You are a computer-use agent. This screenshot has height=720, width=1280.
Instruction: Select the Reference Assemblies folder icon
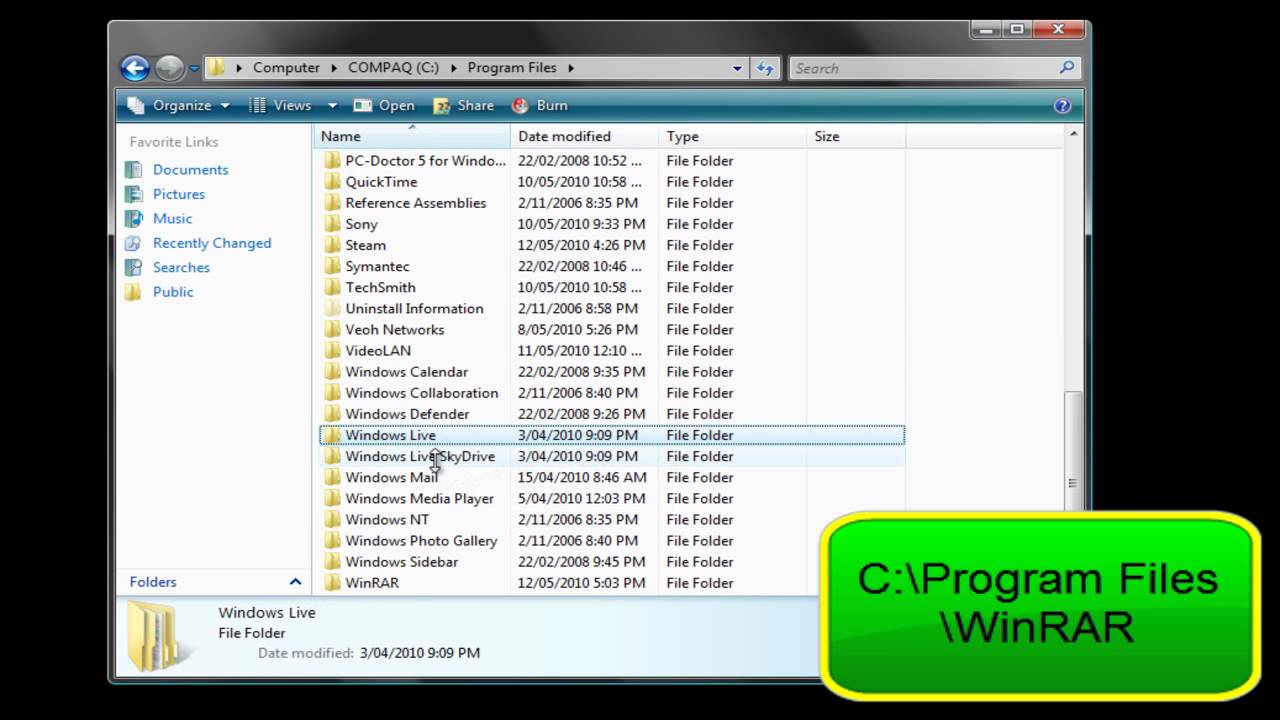pyautogui.click(x=332, y=202)
